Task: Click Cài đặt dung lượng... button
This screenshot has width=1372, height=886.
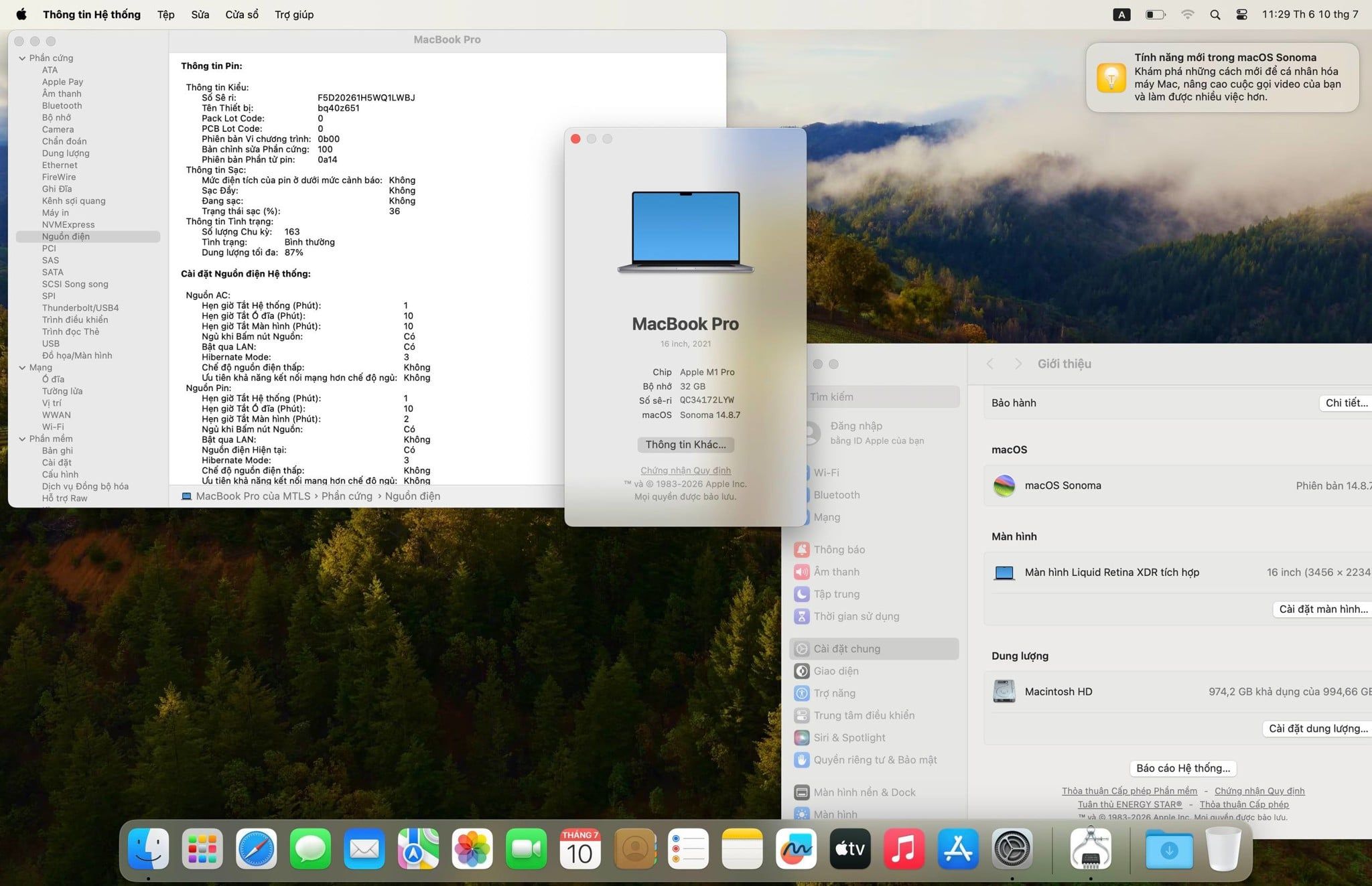Action: pos(1317,728)
